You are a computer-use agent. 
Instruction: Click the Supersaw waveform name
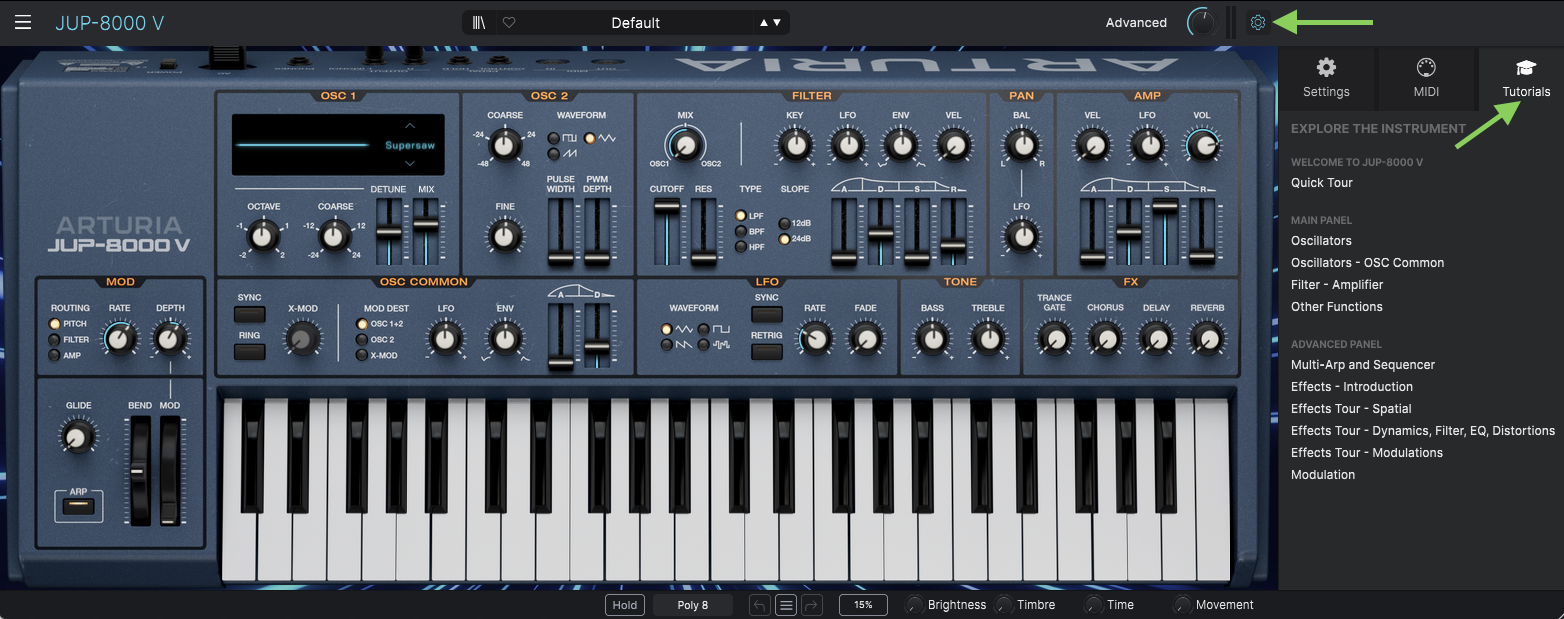tap(409, 145)
